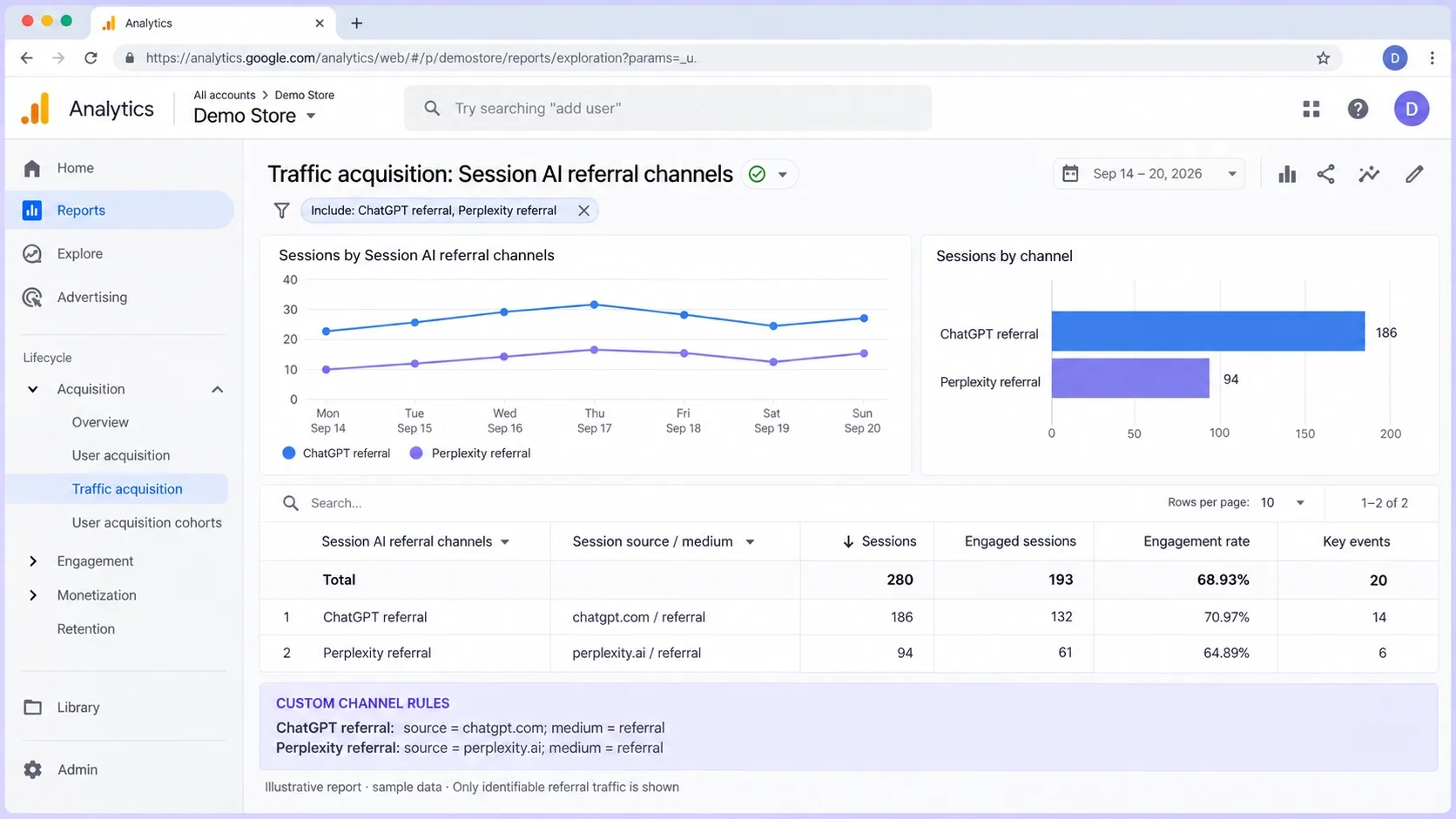Go back to the previous page
The height and width of the screenshot is (819, 1456).
[x=27, y=58]
